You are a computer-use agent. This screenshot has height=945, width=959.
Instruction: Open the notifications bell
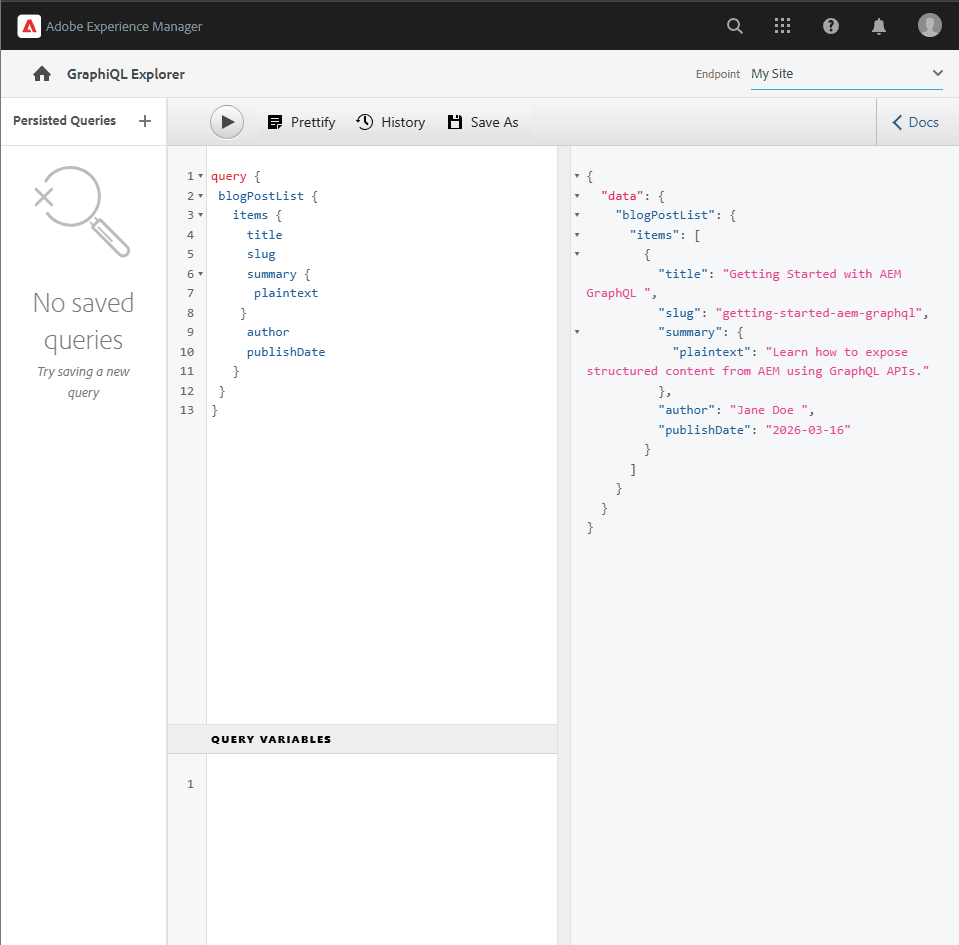879,26
